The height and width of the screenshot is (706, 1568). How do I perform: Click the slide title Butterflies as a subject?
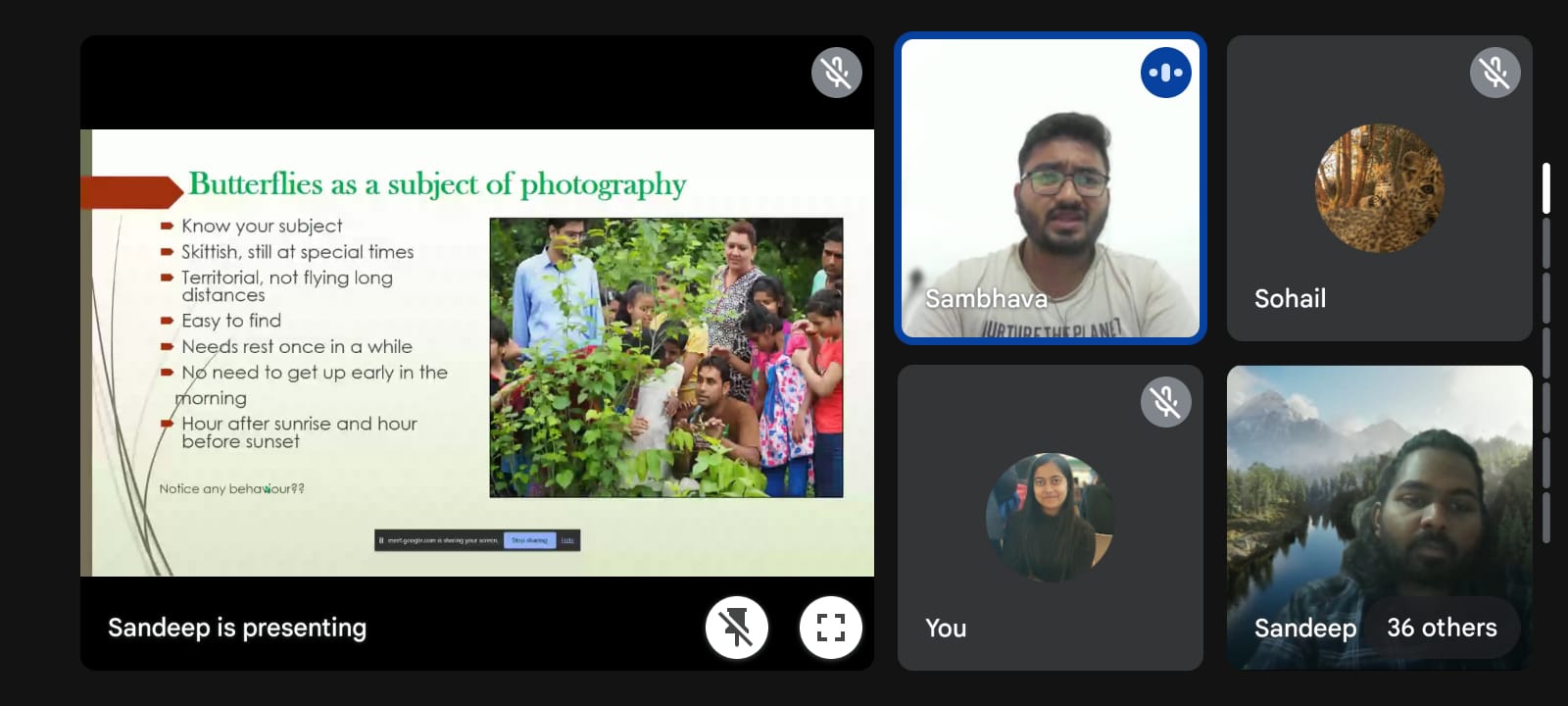tap(437, 184)
